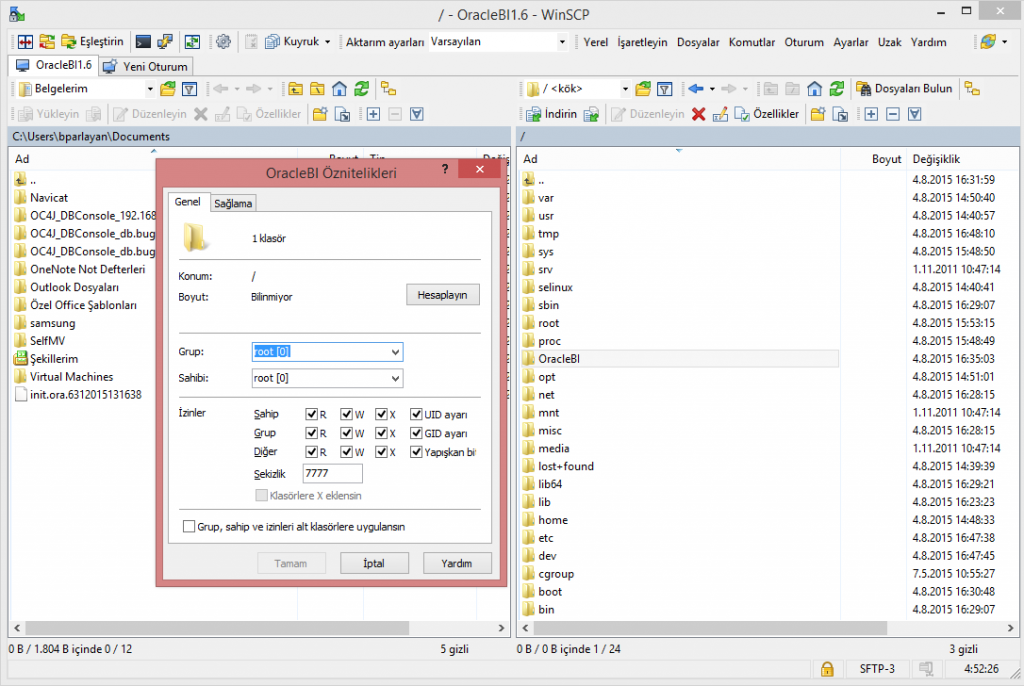
Task: Click the Değişiklik column header
Action: click(x=936, y=159)
